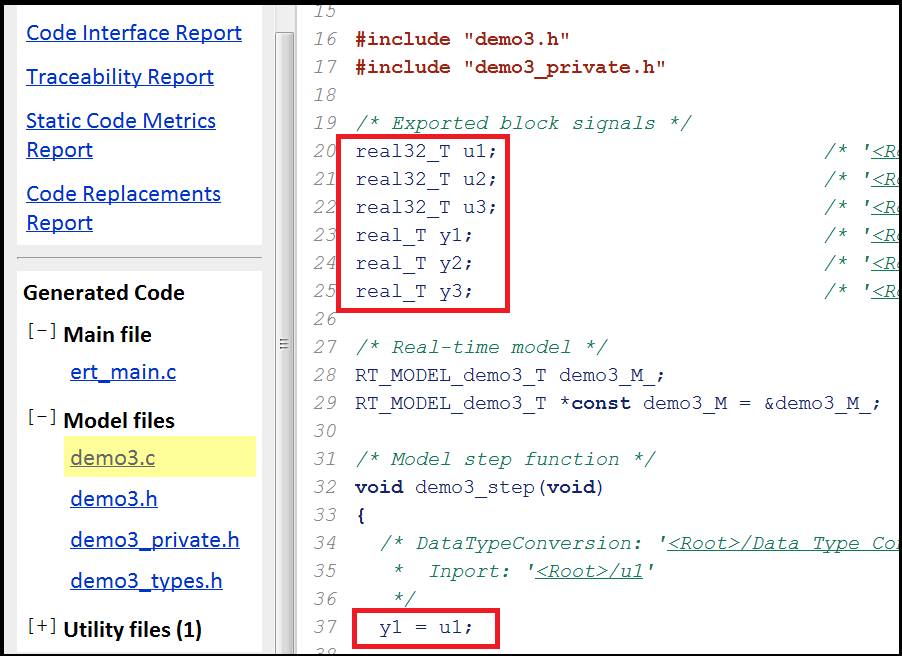Click the 'Generated Code' heading
Image resolution: width=902 pixels, height=656 pixels.
pyautogui.click(x=104, y=293)
